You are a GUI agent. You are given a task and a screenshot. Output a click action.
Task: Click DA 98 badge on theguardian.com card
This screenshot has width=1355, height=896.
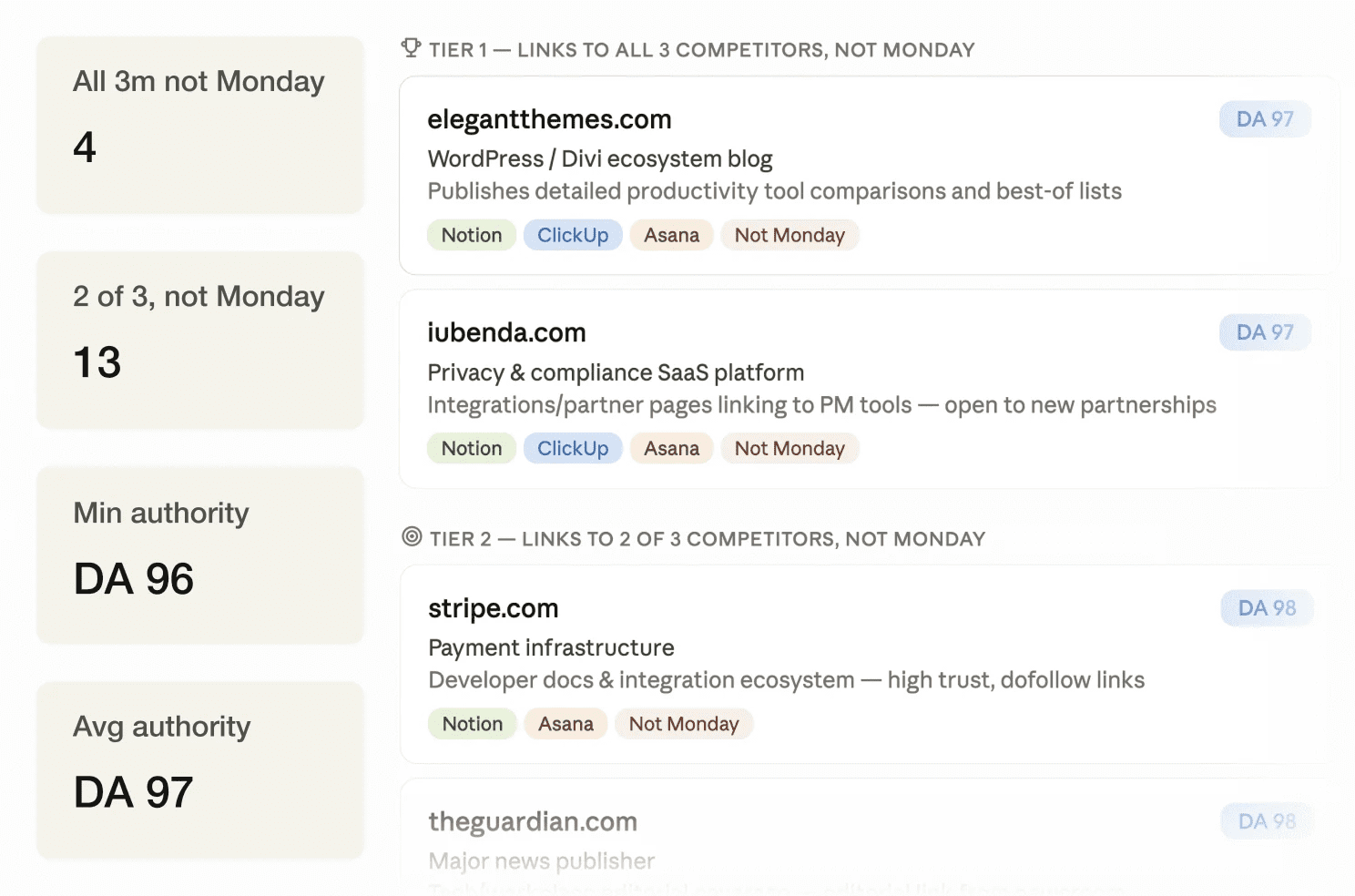[1267, 821]
